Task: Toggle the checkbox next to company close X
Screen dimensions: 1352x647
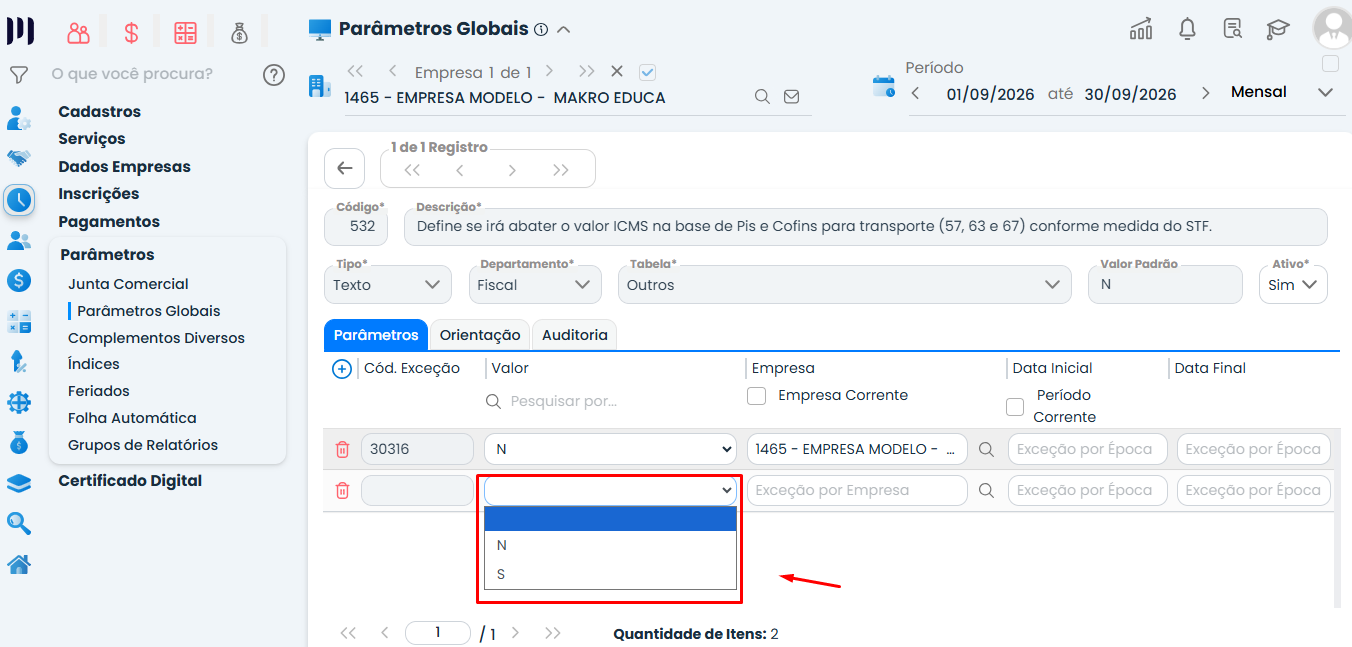Action: (647, 72)
